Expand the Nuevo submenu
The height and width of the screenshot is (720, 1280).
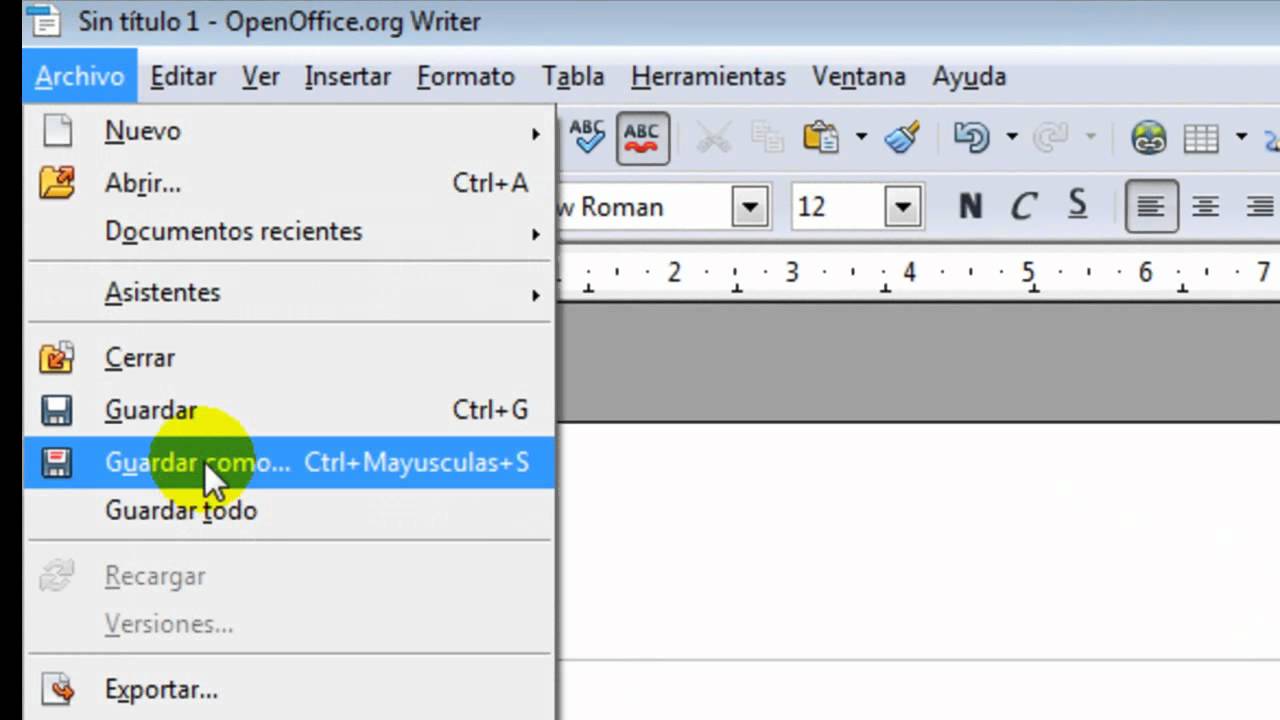289,132
